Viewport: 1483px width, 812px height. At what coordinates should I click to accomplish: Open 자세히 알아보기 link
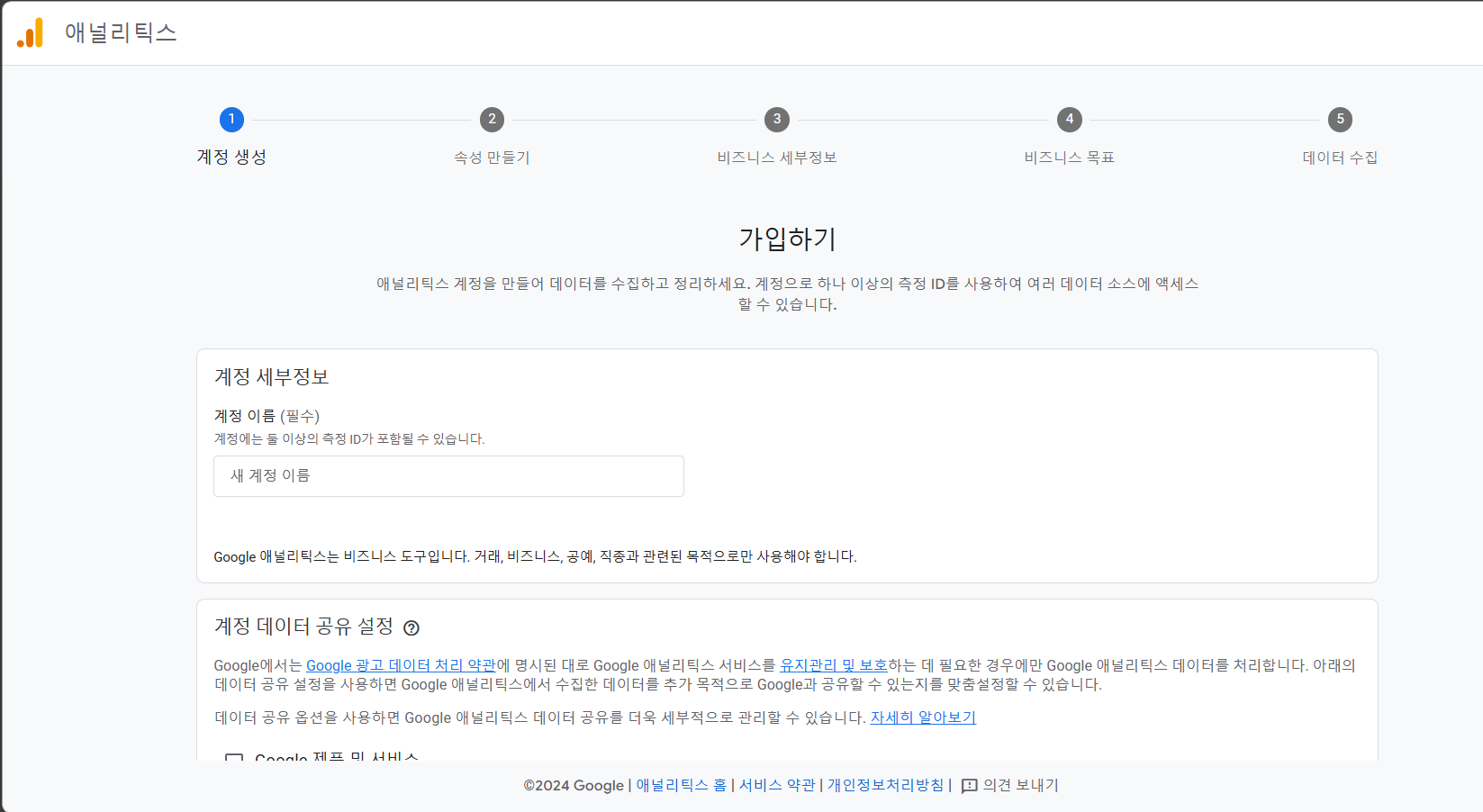pos(923,717)
